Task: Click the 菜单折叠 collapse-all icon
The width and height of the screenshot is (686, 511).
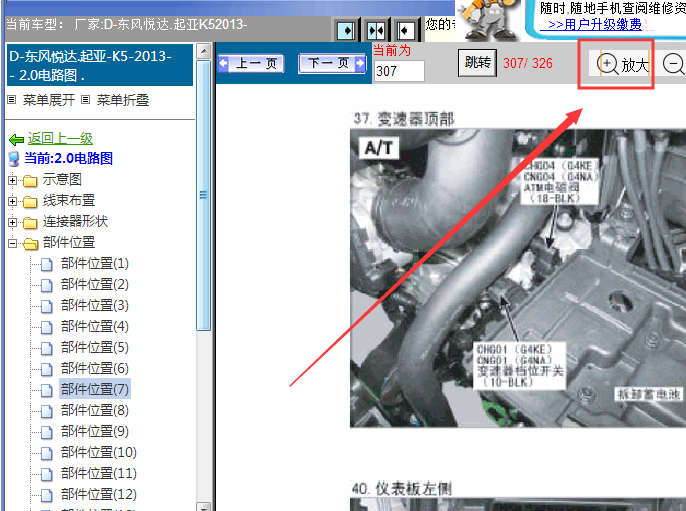Action: point(86,100)
